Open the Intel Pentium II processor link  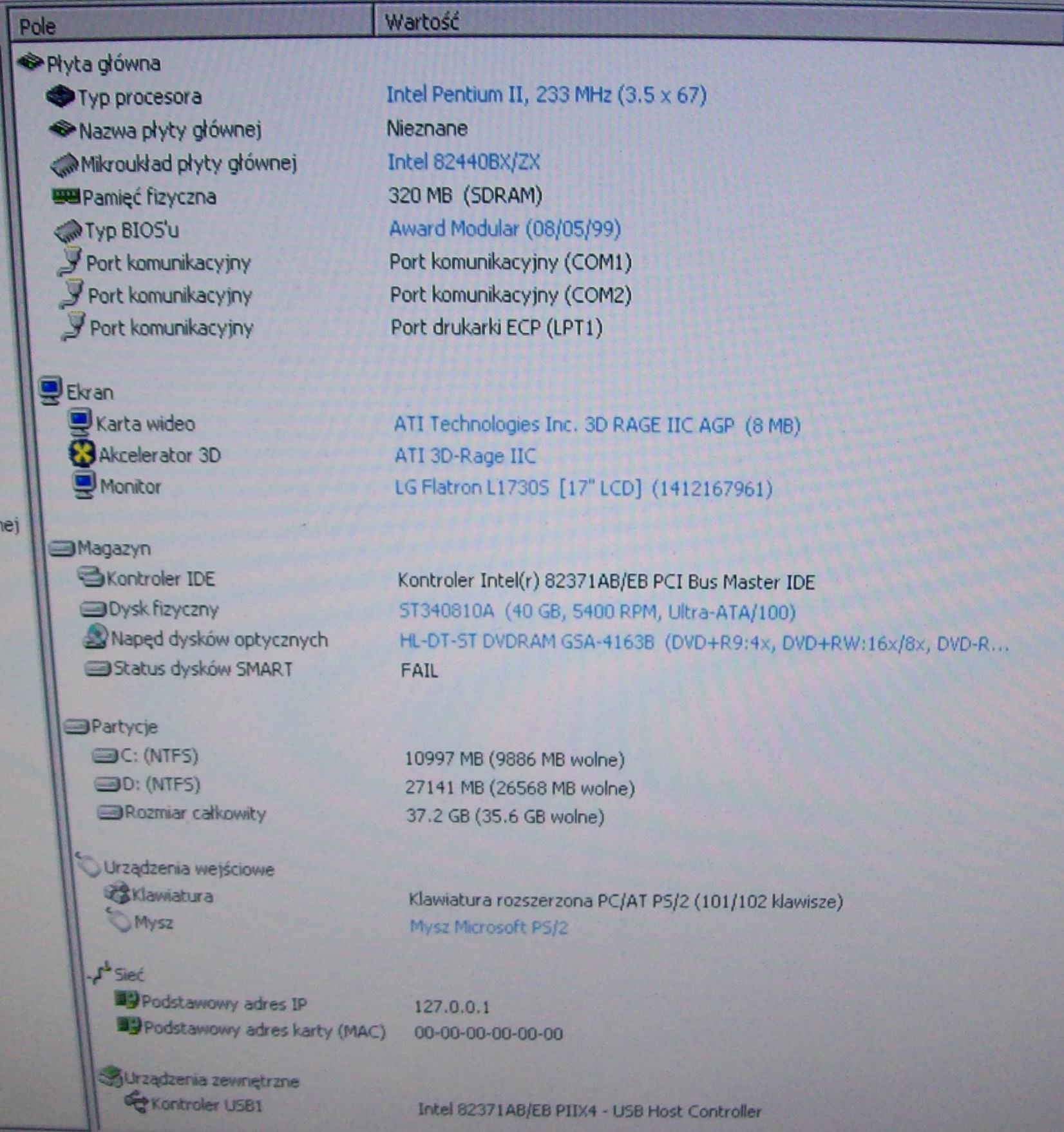[546, 95]
